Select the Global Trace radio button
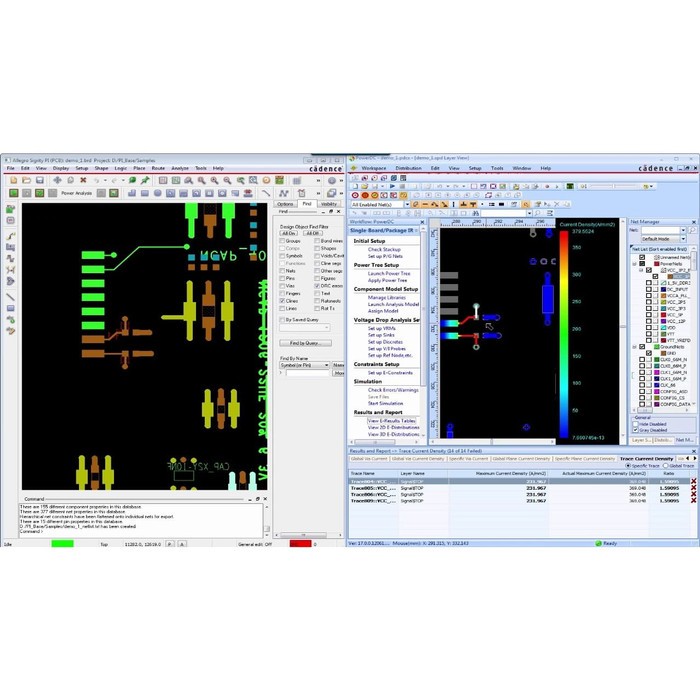Viewport: 700px width, 700px height. pos(666,466)
